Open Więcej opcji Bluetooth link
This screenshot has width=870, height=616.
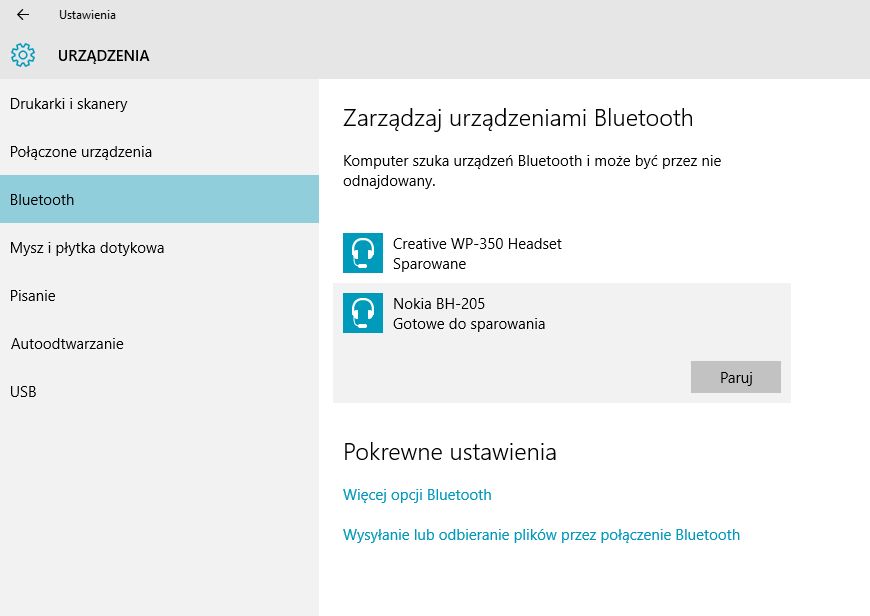pyautogui.click(x=417, y=495)
